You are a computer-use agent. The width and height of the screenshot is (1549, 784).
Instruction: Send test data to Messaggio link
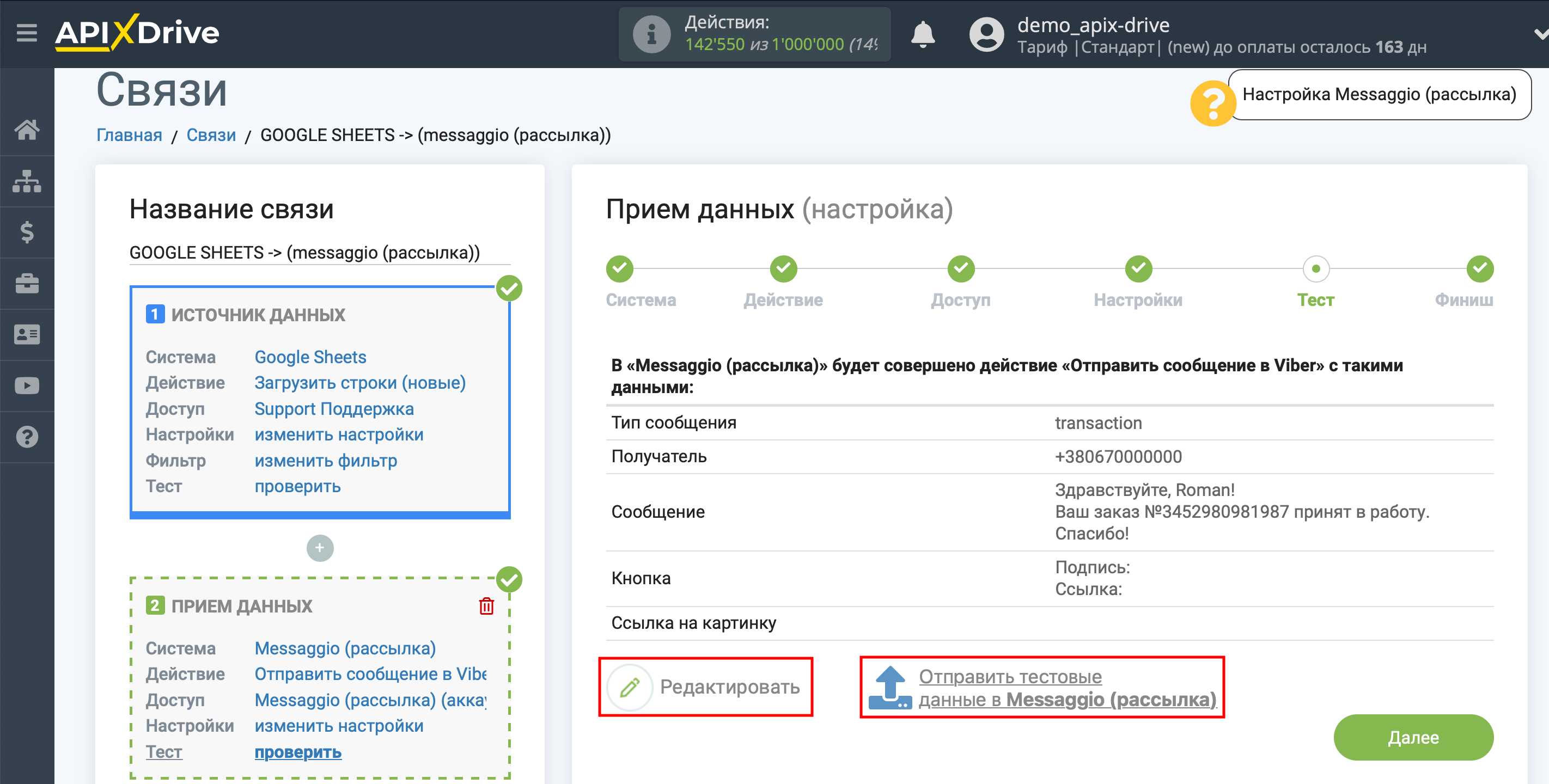[x=1068, y=688]
